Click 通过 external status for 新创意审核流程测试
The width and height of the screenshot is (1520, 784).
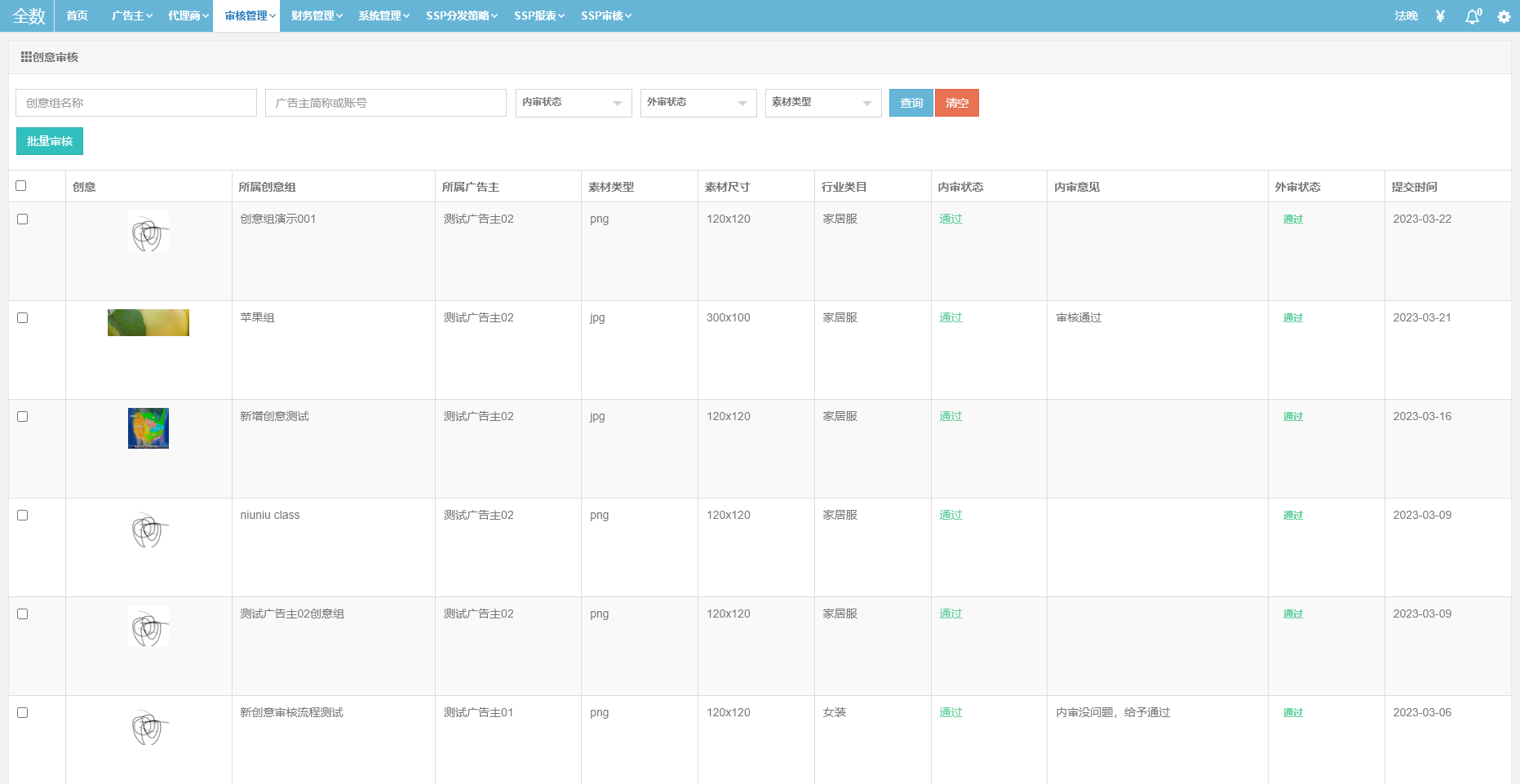[x=1293, y=712]
